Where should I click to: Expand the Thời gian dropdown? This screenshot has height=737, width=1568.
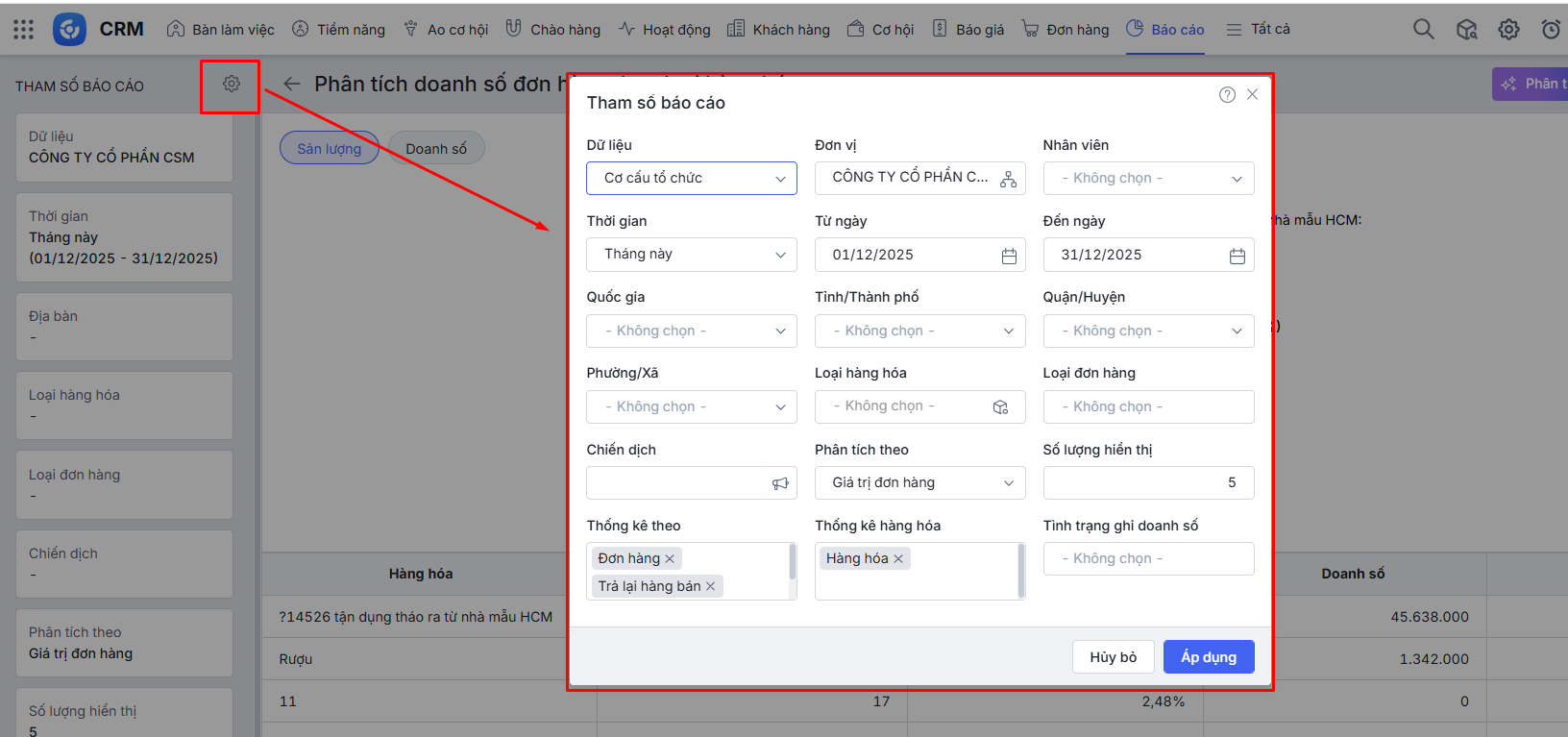(691, 255)
